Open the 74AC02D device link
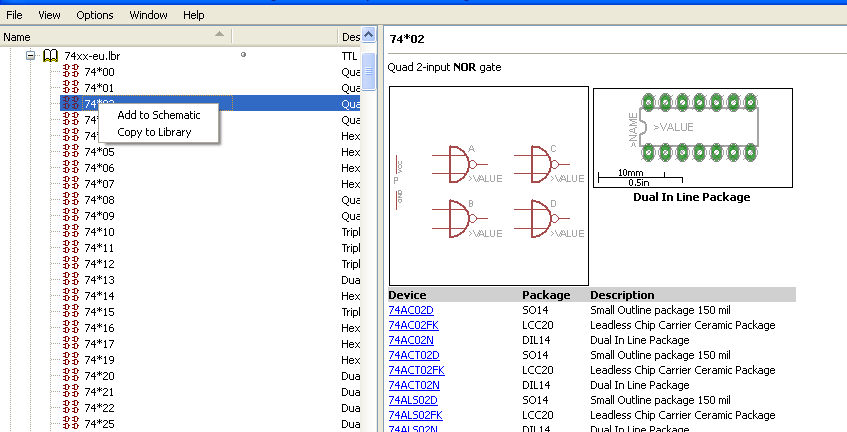This screenshot has height=432, width=847. 411,310
